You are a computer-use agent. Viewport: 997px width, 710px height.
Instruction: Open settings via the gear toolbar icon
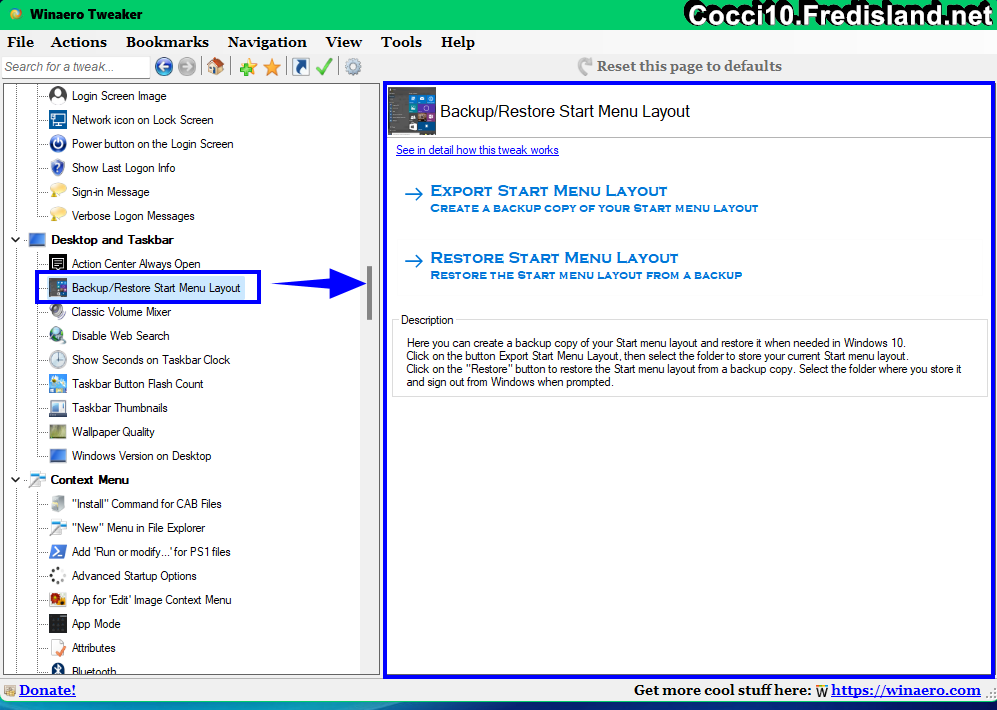[353, 66]
